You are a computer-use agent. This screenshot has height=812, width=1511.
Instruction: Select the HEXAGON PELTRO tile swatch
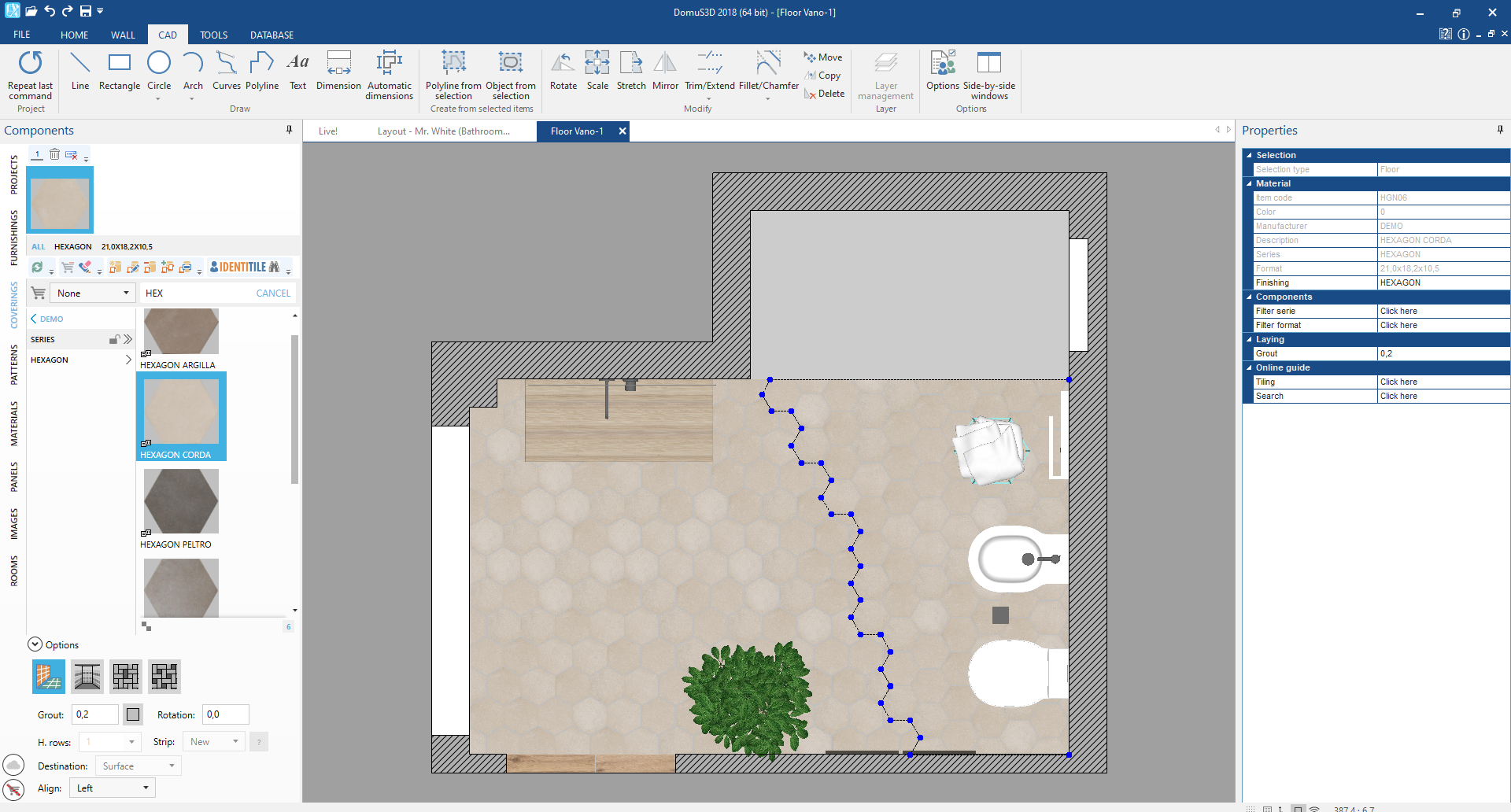click(x=181, y=501)
